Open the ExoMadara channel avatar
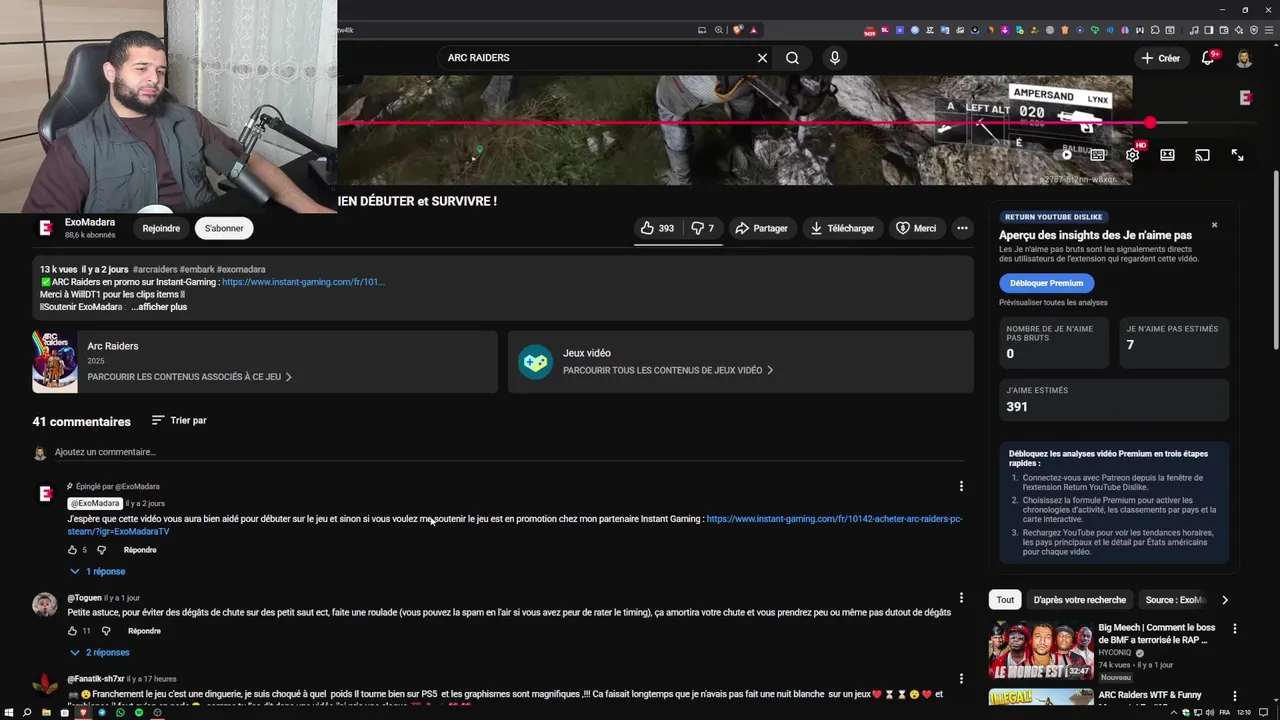The height and width of the screenshot is (720, 1280). tap(45, 228)
